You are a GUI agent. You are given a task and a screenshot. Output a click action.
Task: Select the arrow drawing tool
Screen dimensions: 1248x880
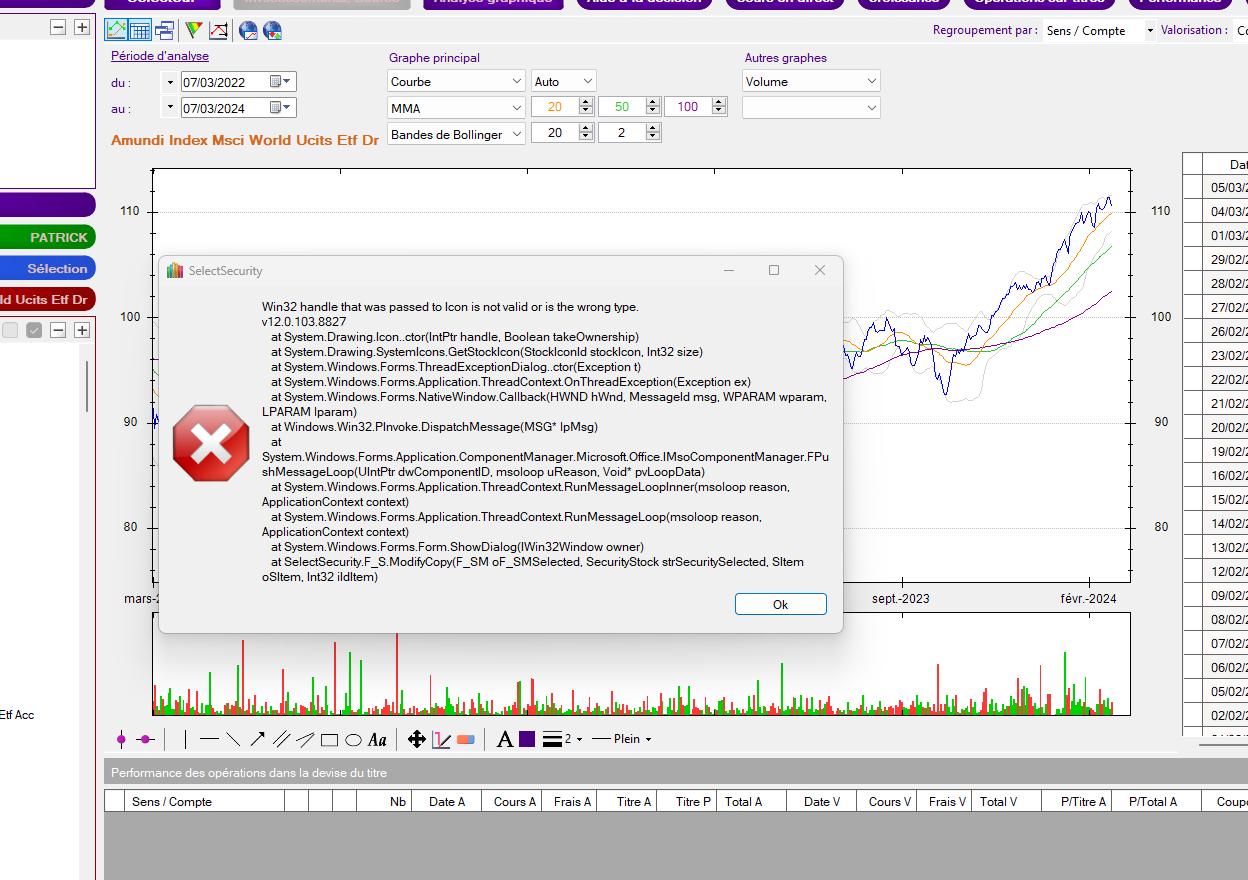(x=257, y=740)
